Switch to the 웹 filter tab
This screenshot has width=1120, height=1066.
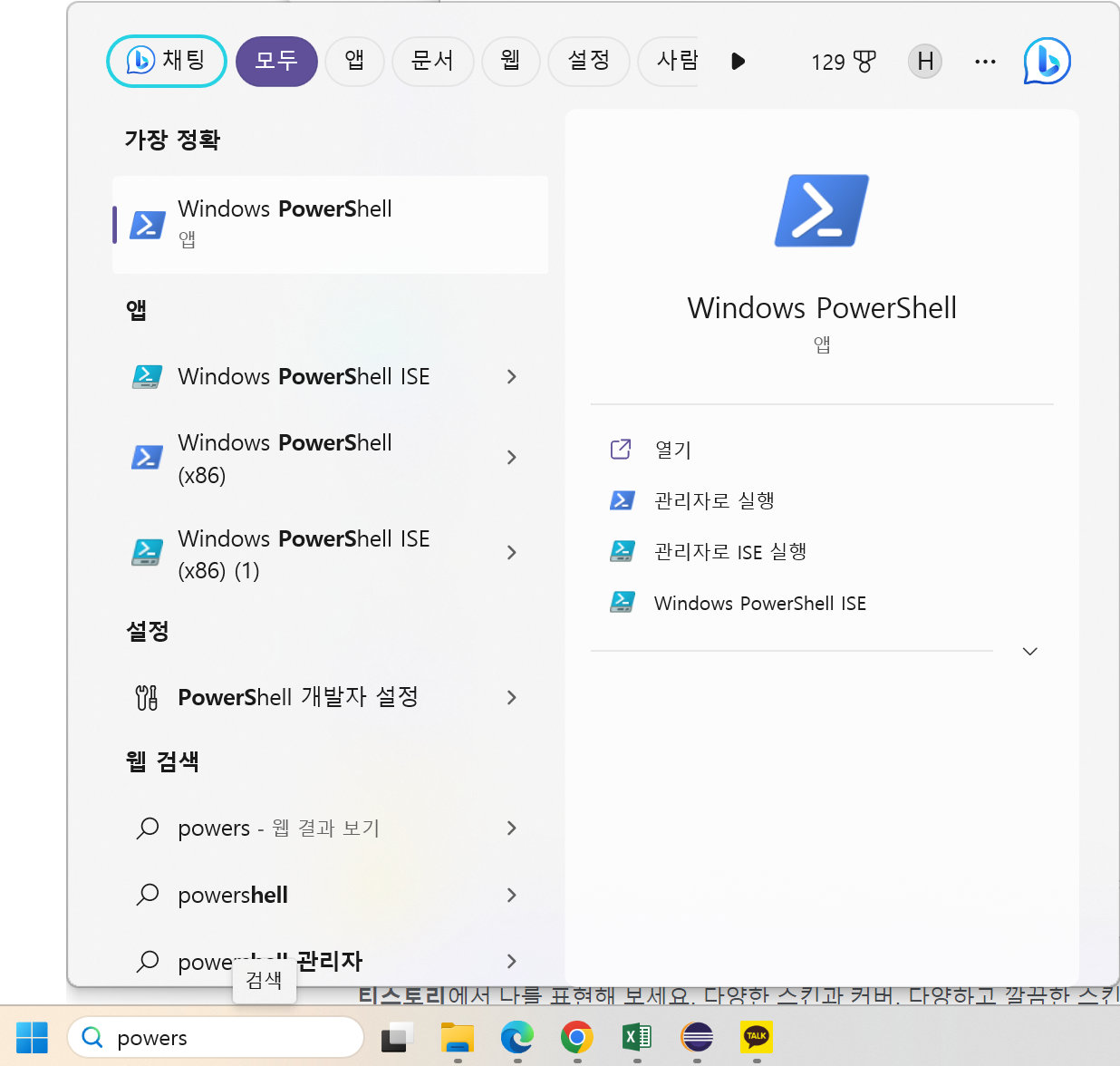tap(511, 61)
